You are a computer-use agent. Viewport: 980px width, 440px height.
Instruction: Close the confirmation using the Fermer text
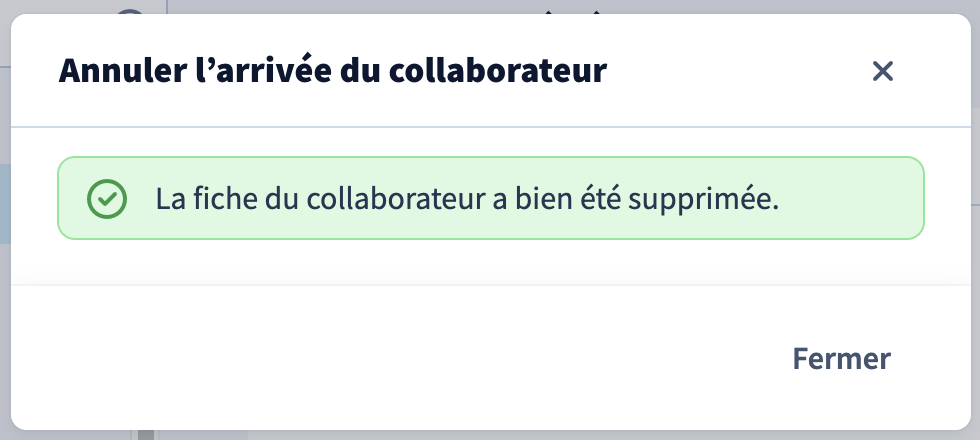tap(841, 358)
